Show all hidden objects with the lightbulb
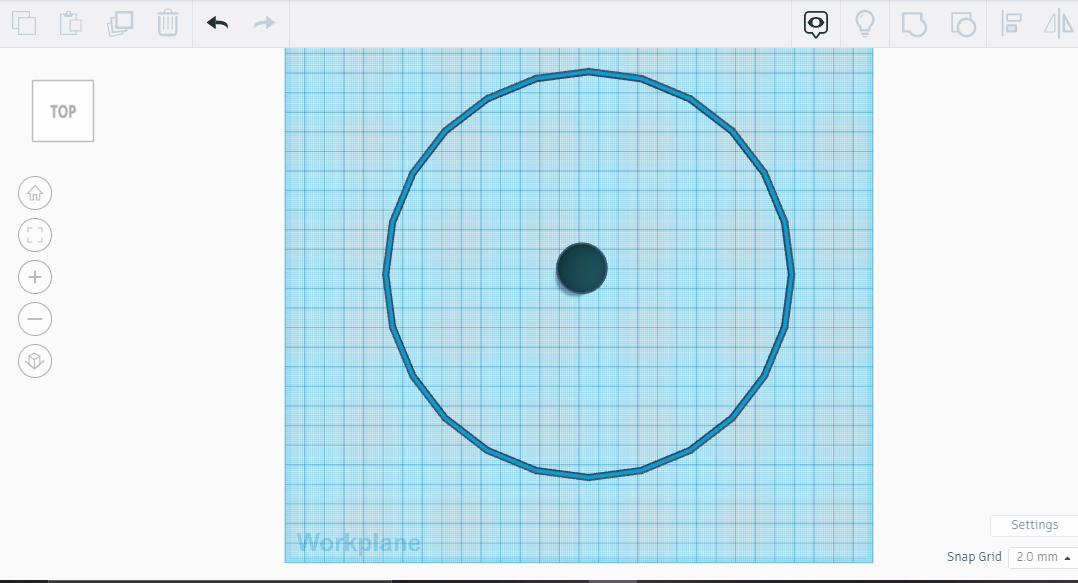 click(864, 23)
